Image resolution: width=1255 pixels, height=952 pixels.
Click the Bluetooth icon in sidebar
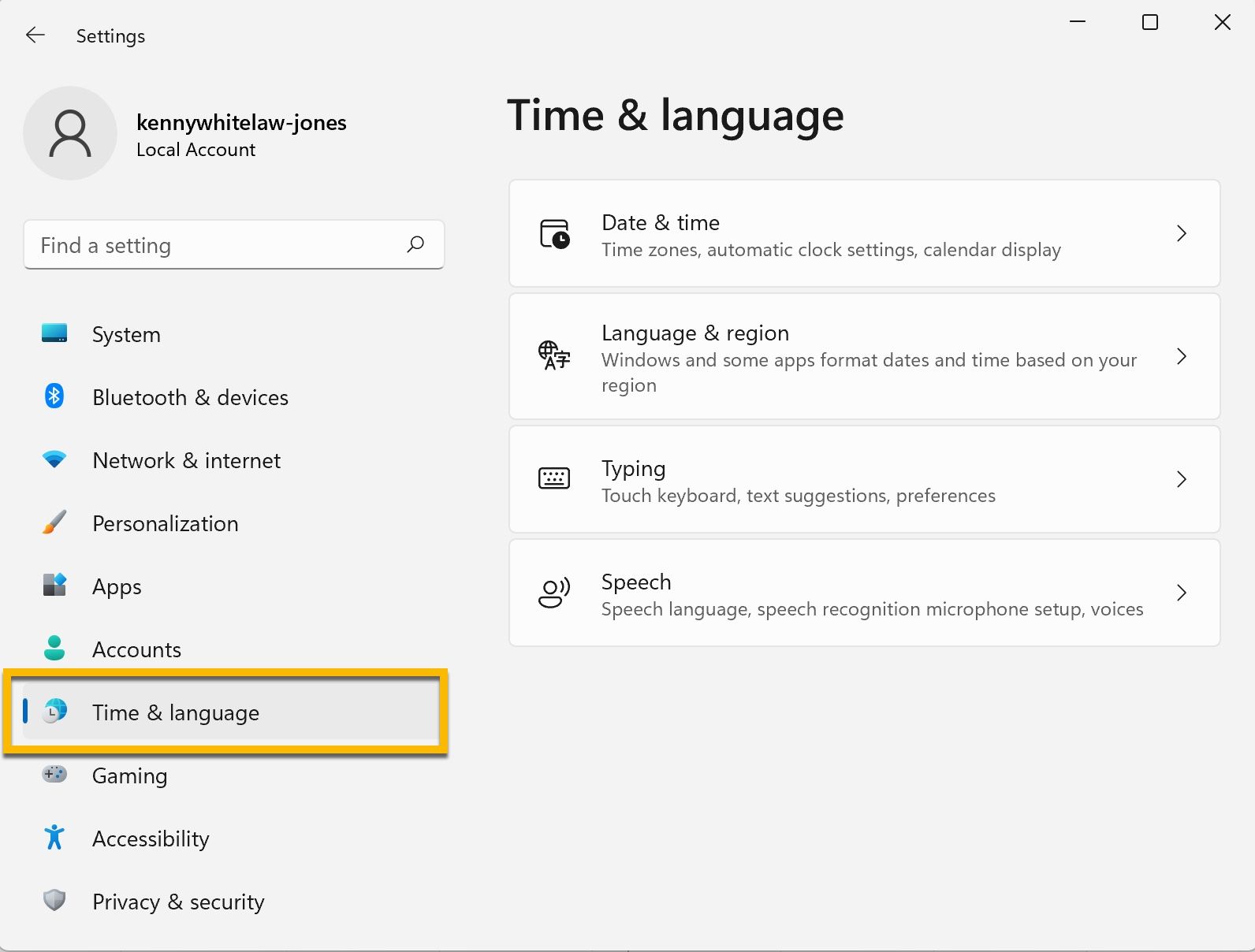[x=54, y=396]
